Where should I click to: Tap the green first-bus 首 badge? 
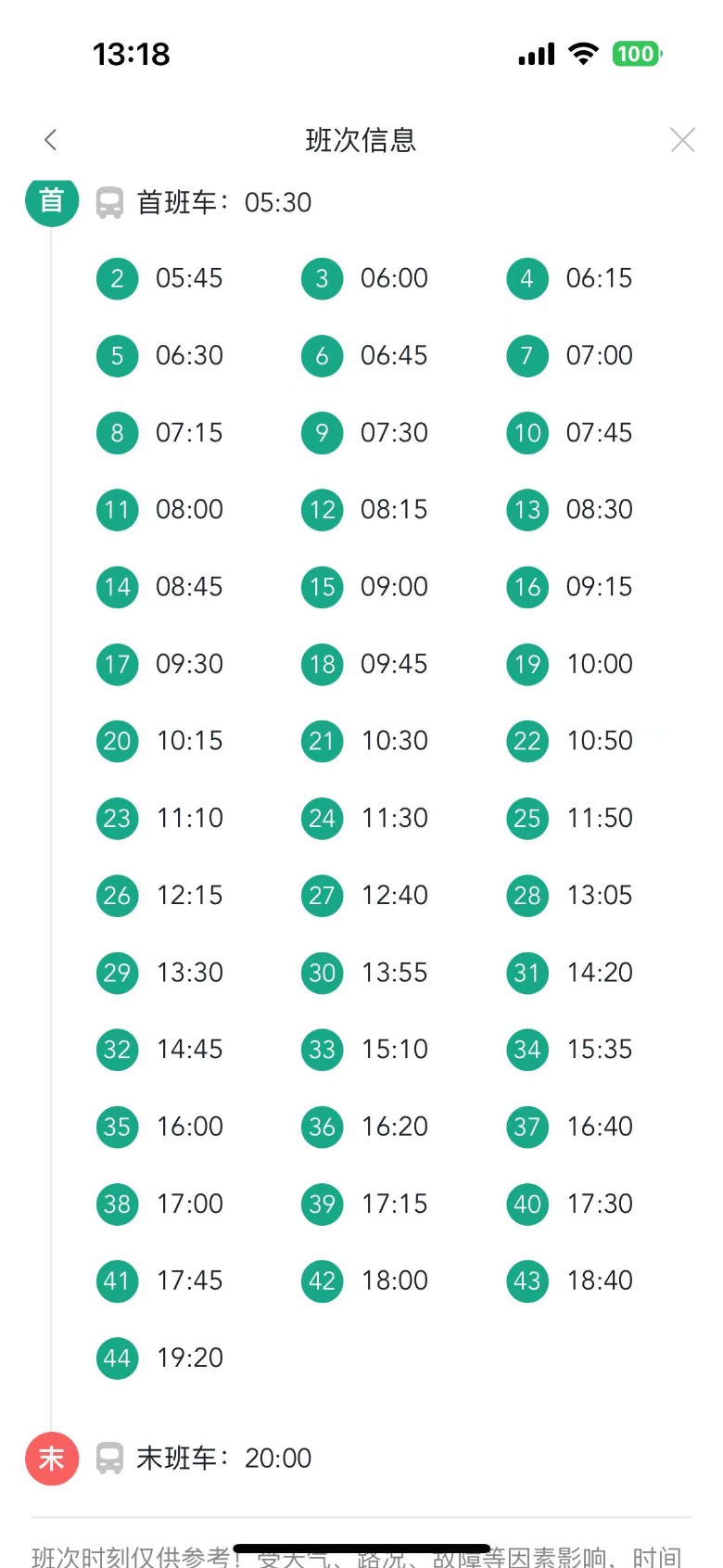(x=51, y=200)
